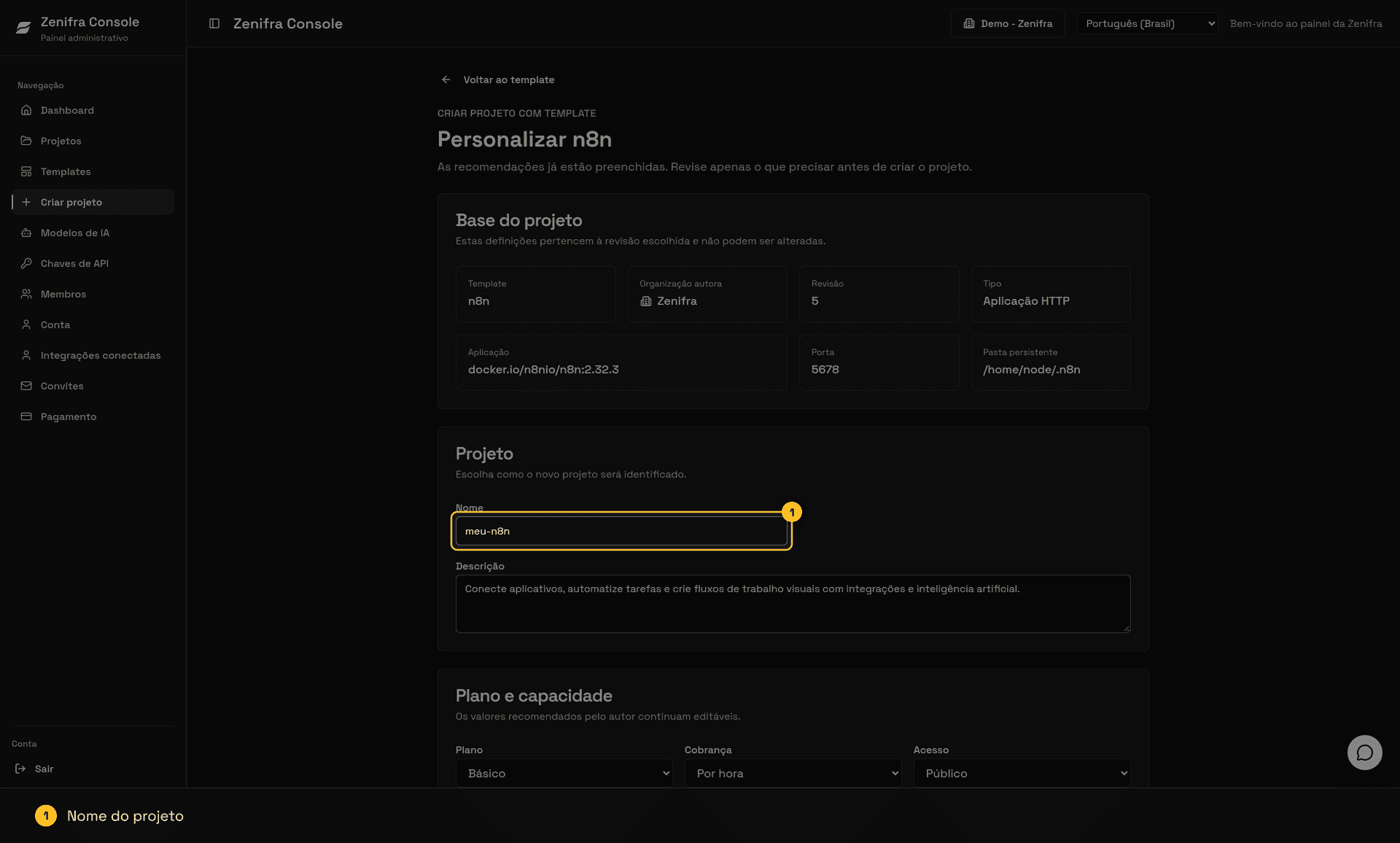Image resolution: width=1400 pixels, height=843 pixels.
Task: Go to Projetos in the sidebar
Action: tap(93, 141)
